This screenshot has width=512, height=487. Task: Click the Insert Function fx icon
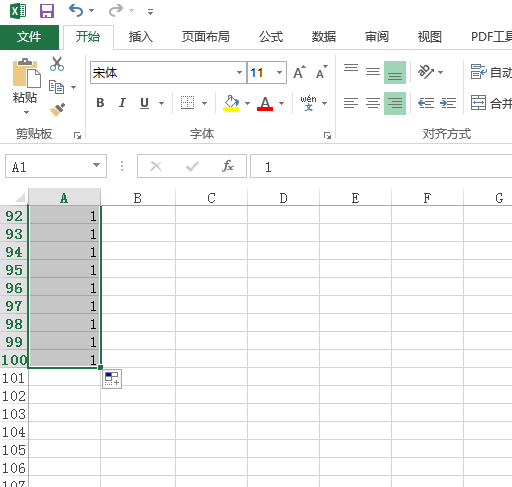point(228,166)
